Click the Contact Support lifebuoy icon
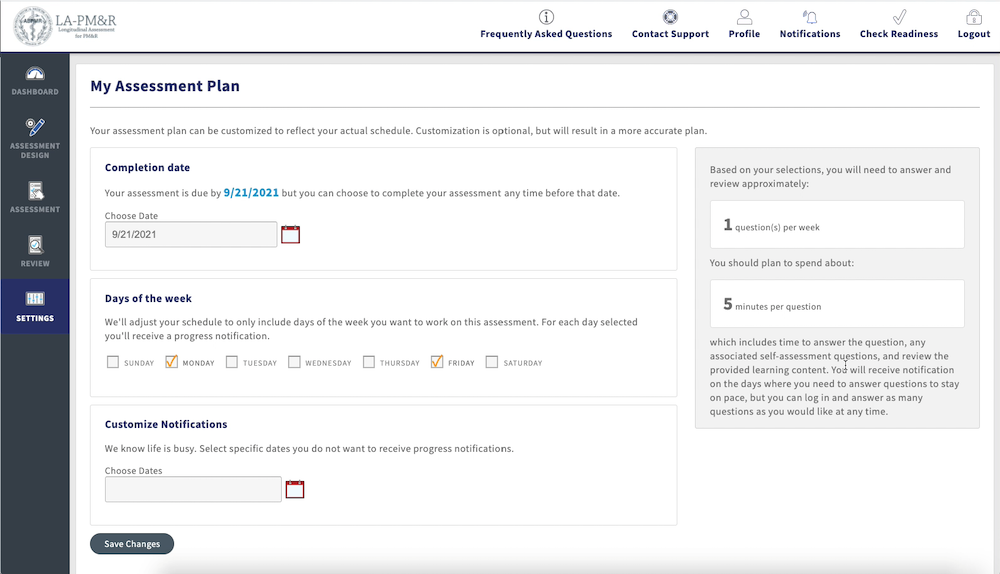Viewport: 1000px width, 574px height. (670, 17)
